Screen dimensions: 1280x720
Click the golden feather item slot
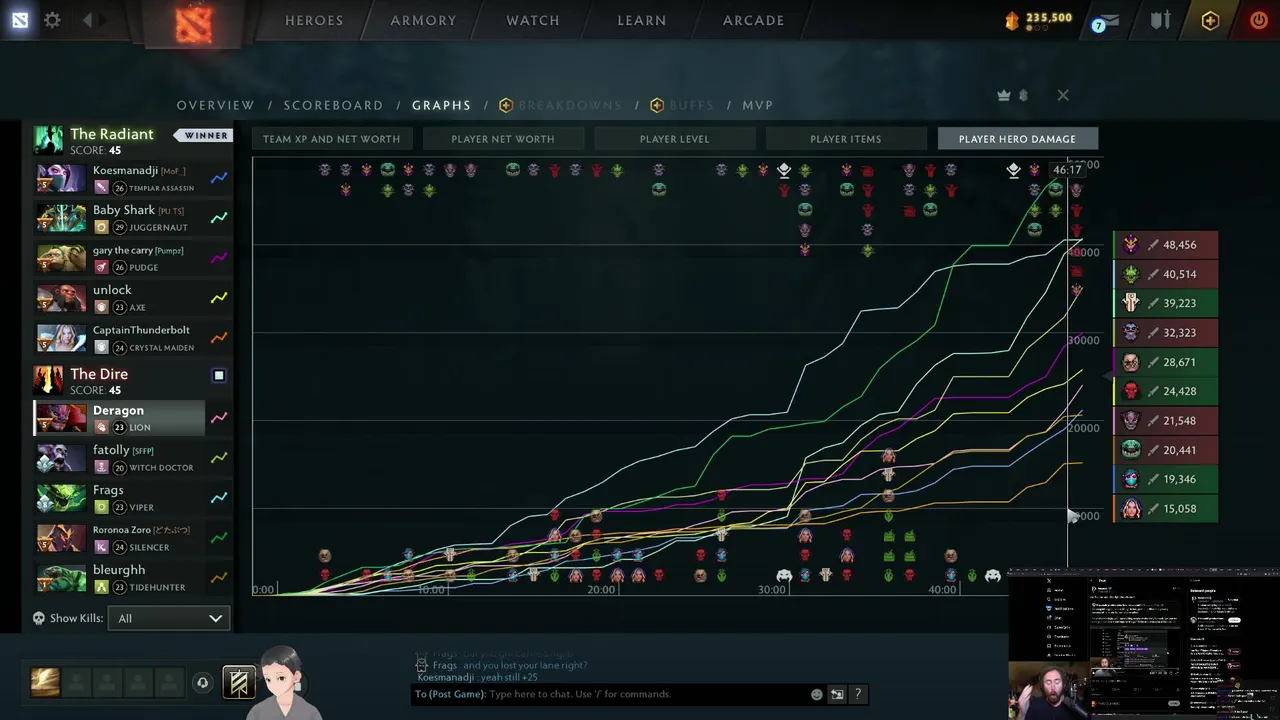(x=45, y=682)
